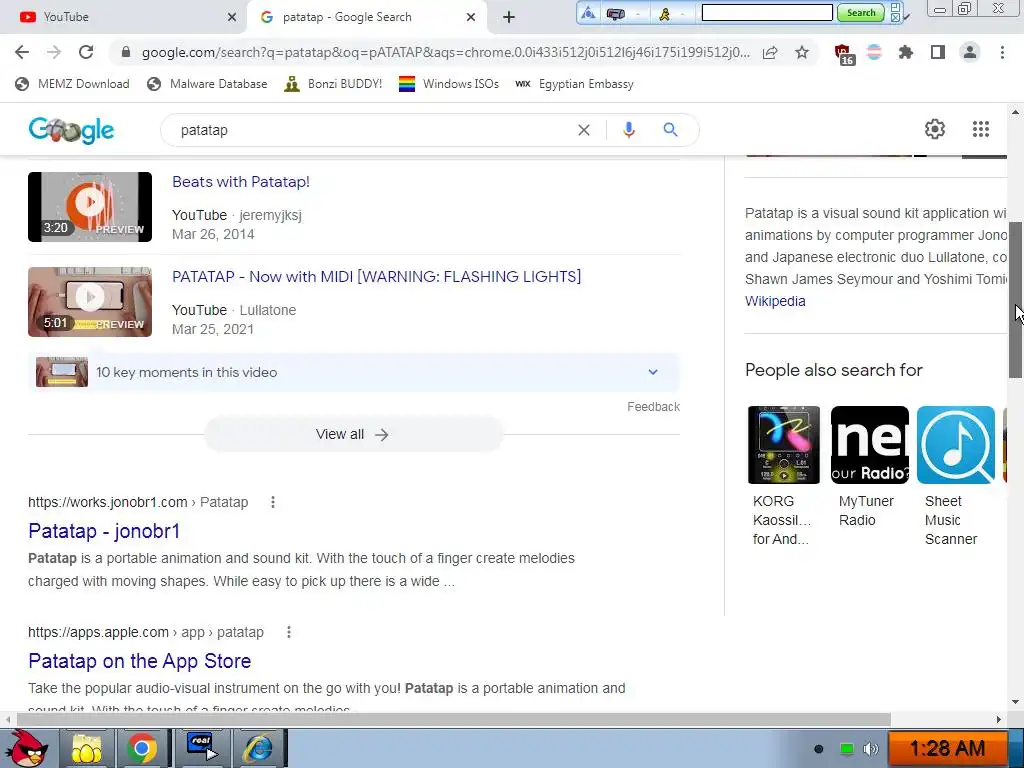The width and height of the screenshot is (1024, 768).
Task: Open the Chrome profile avatar
Action: (970, 52)
